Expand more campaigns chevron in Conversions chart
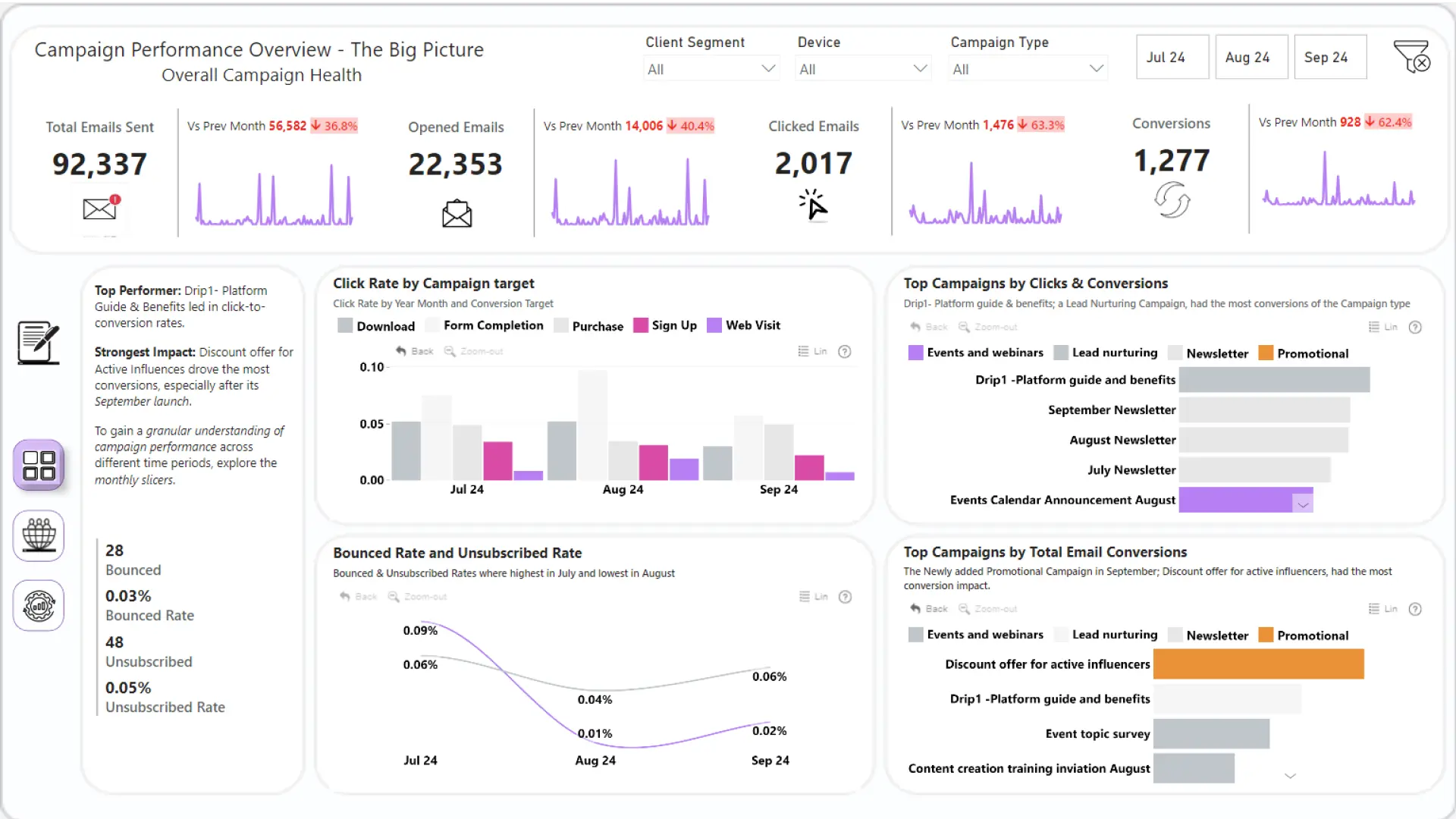 1290,776
